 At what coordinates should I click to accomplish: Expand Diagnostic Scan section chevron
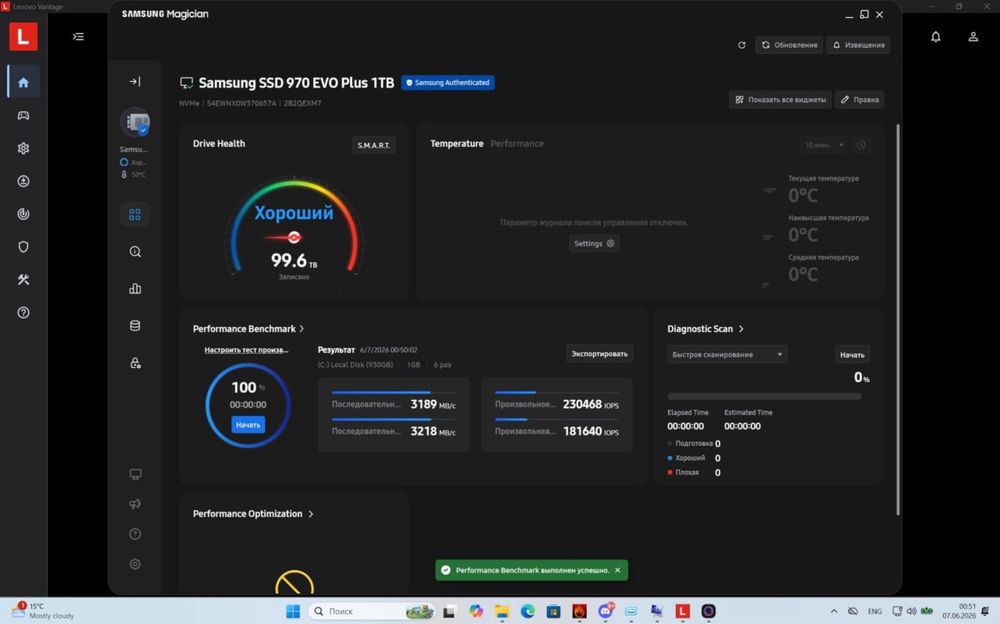741,329
